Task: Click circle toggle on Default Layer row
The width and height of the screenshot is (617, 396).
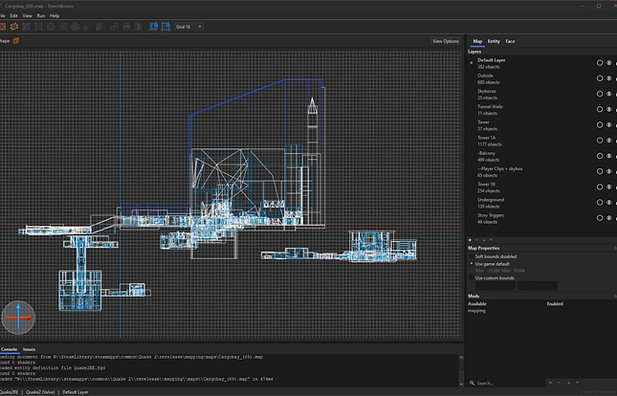Action: click(x=600, y=63)
